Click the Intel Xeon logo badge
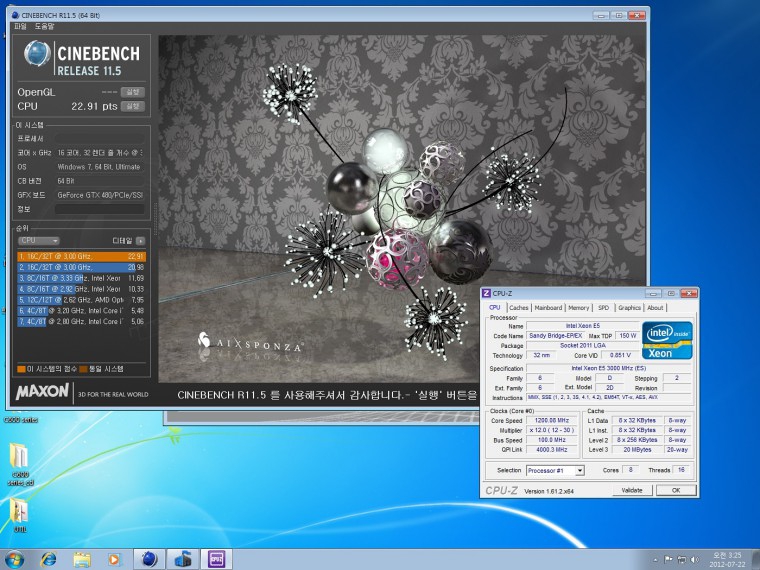The image size is (760, 570). 667,340
